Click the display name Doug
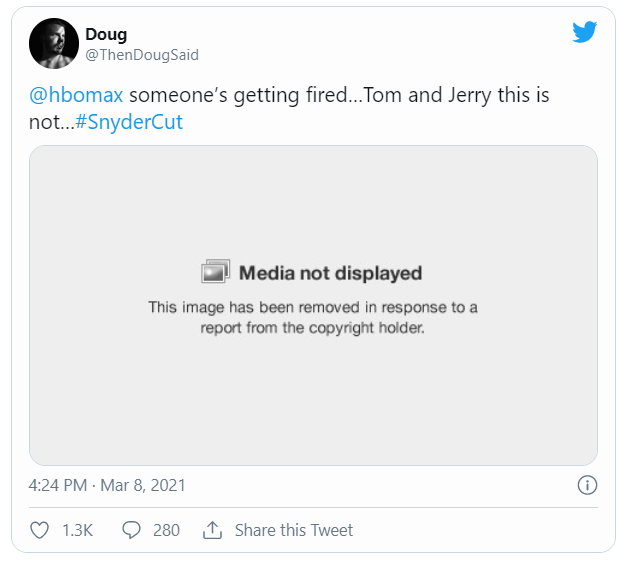Screen dimensions: 624x561 [106, 35]
